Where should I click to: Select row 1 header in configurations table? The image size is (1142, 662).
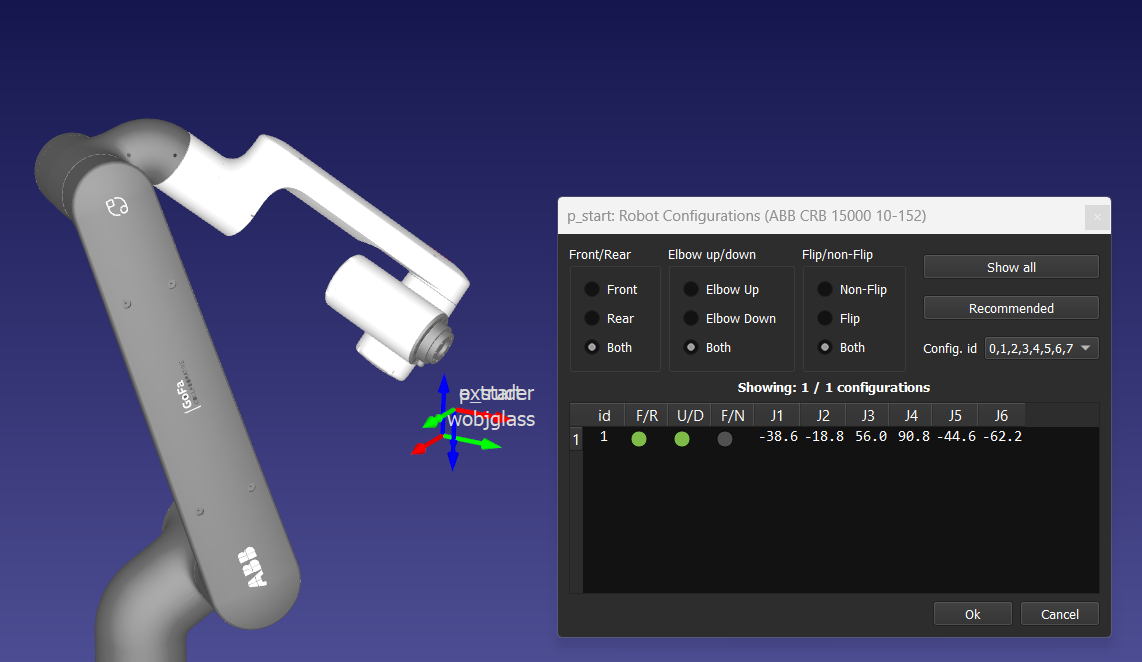point(575,439)
